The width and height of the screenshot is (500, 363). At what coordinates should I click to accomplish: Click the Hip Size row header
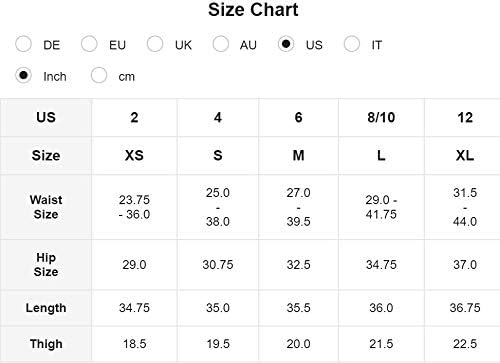click(x=46, y=265)
